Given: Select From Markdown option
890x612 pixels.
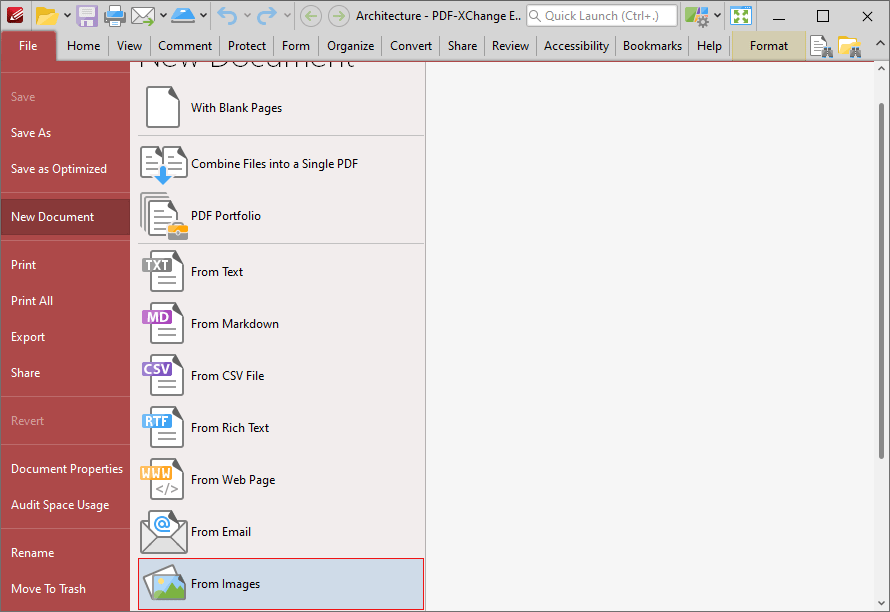Looking at the screenshot, I should [234, 323].
